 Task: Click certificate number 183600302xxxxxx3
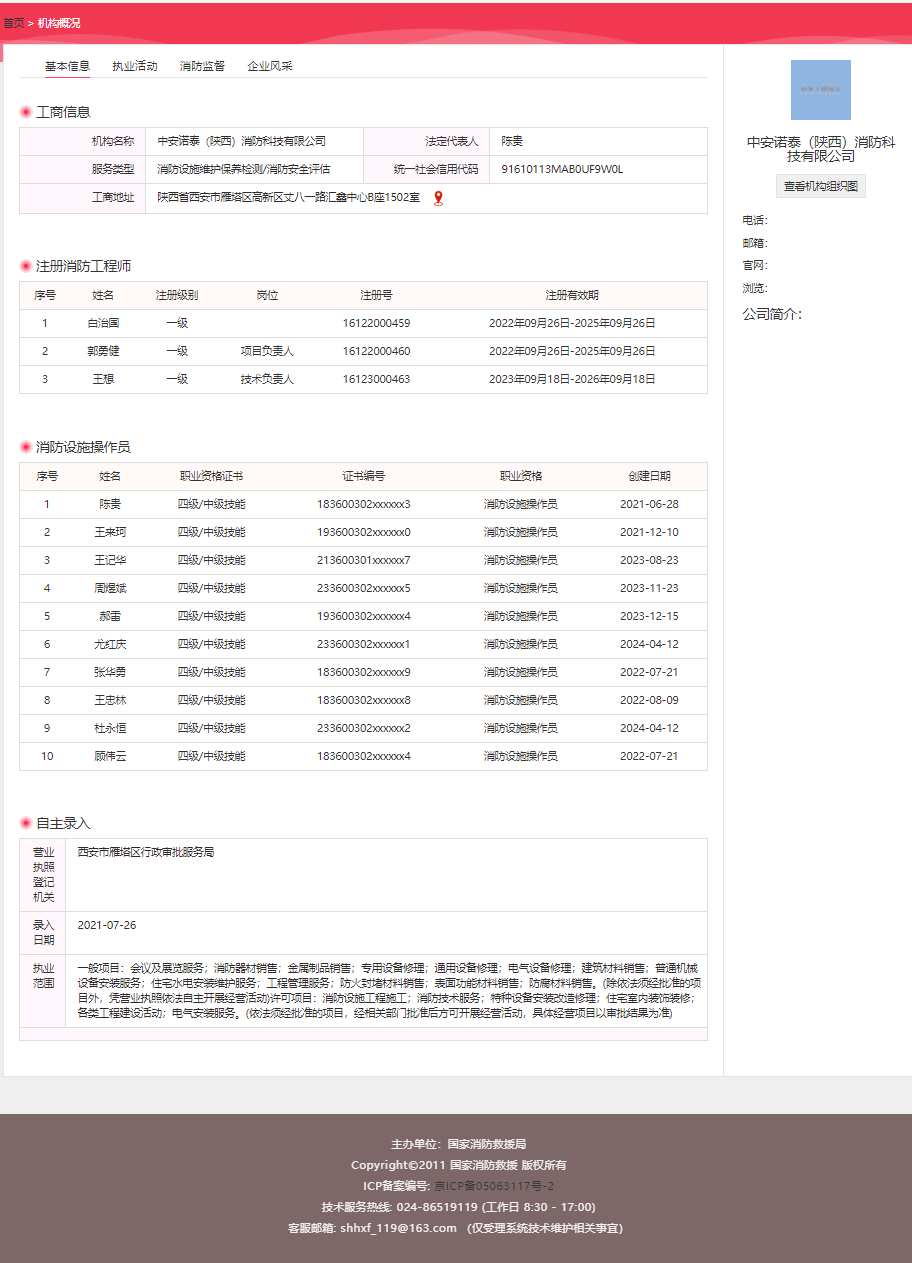[x=364, y=504]
